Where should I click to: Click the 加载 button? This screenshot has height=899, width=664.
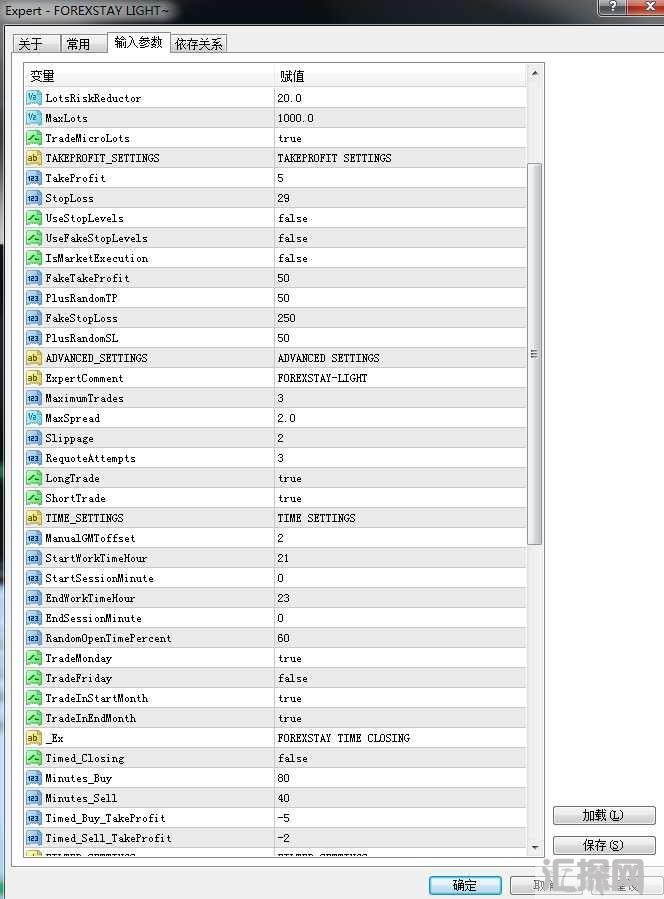tap(603, 815)
